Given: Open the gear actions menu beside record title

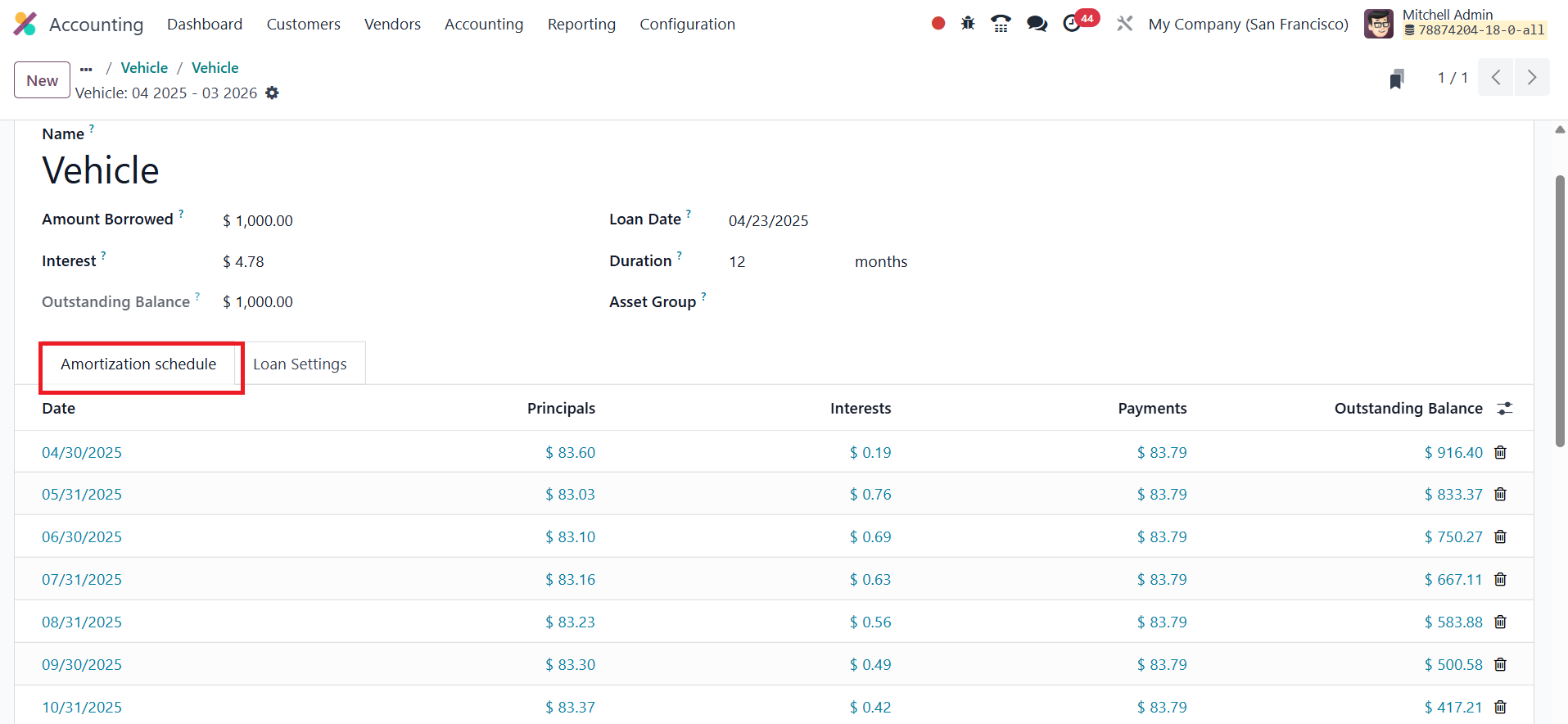Looking at the screenshot, I should pyautogui.click(x=273, y=93).
